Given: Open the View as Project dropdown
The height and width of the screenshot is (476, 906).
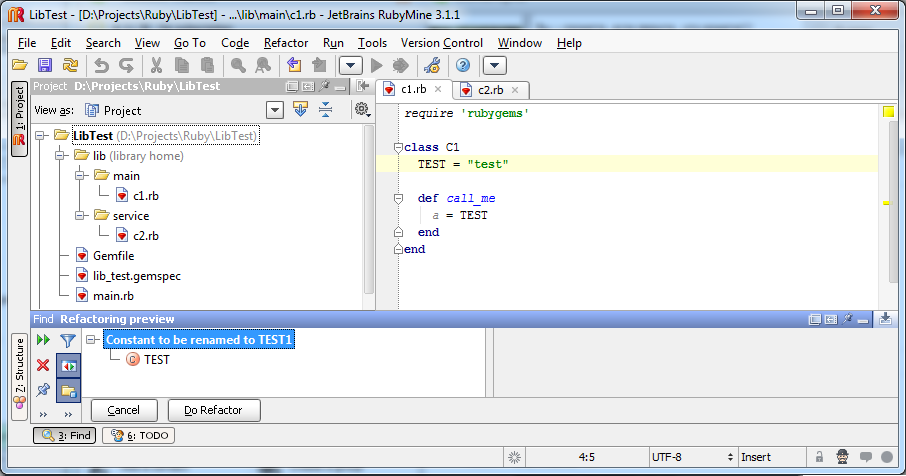Looking at the screenshot, I should tap(274, 110).
